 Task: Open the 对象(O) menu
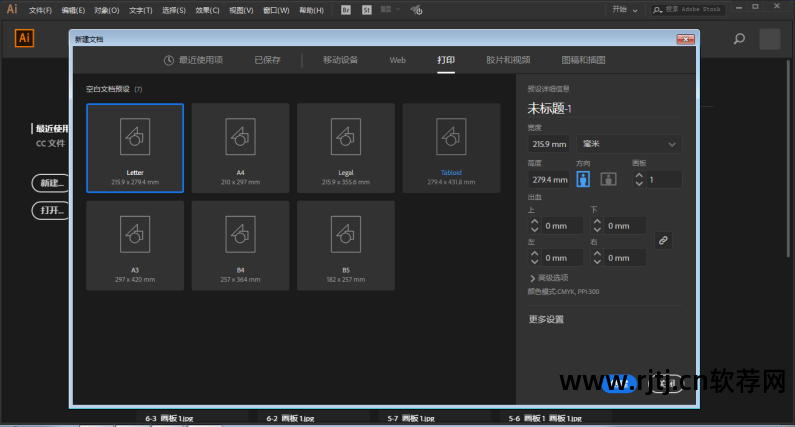click(x=106, y=10)
